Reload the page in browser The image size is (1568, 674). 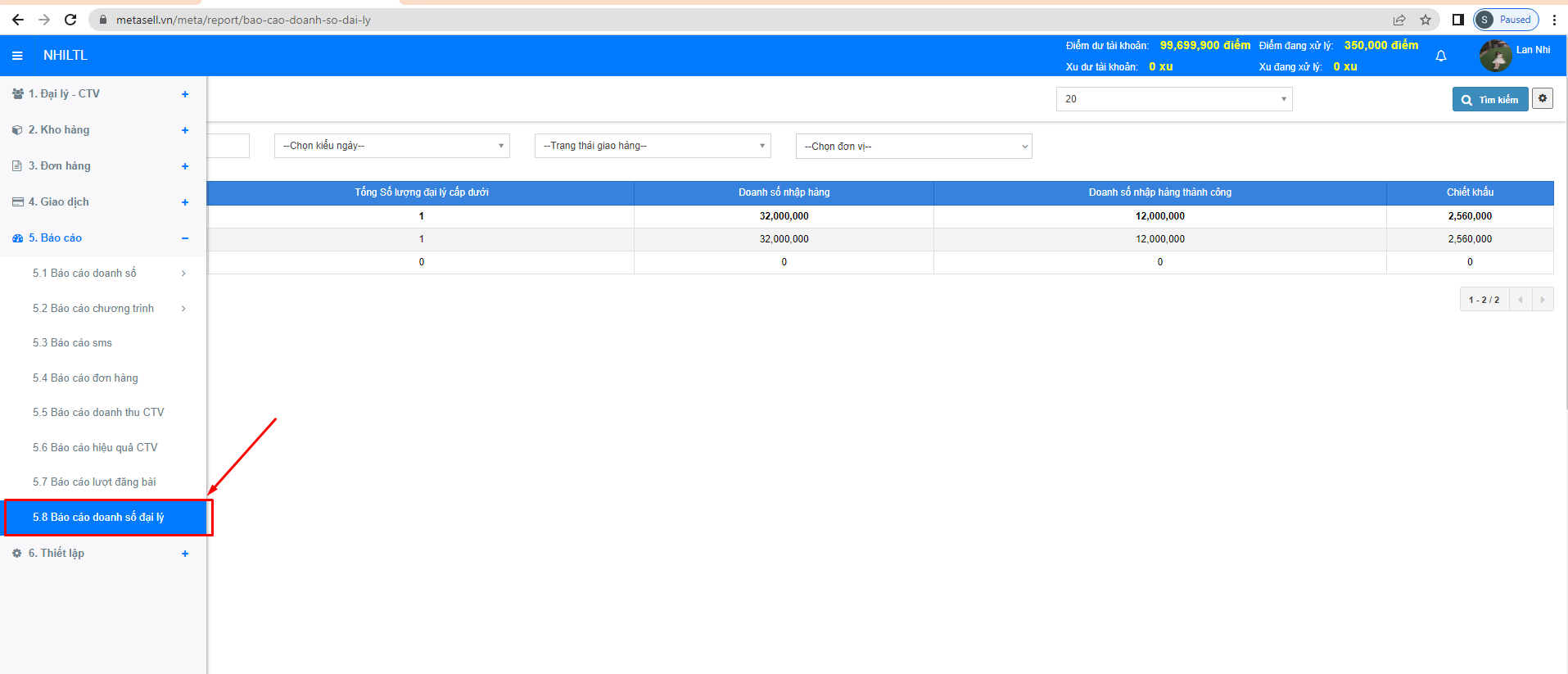pyautogui.click(x=70, y=20)
